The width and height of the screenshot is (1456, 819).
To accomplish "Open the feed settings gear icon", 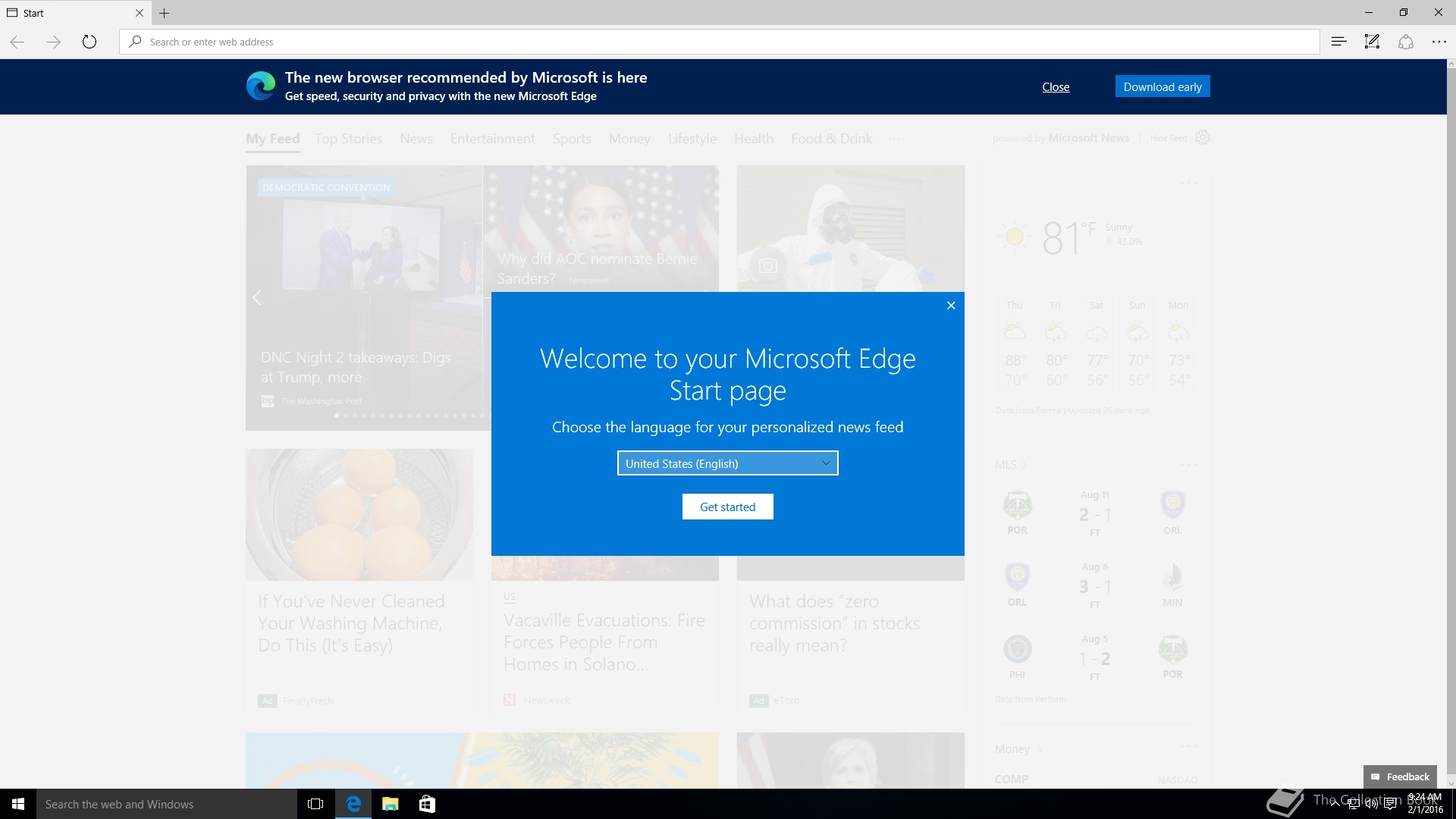I will (x=1203, y=138).
